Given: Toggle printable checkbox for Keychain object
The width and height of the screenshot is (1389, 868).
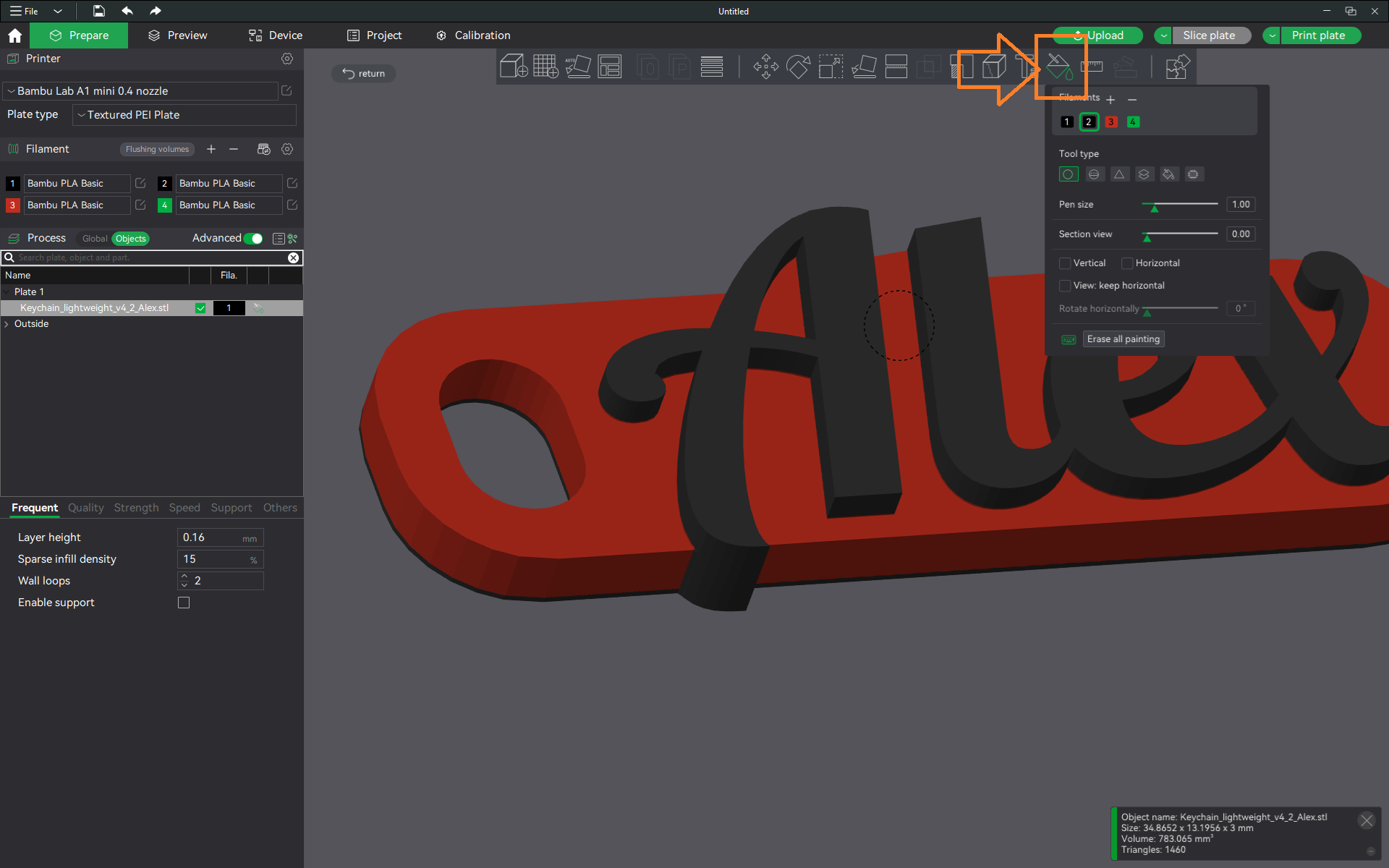Looking at the screenshot, I should [x=200, y=308].
